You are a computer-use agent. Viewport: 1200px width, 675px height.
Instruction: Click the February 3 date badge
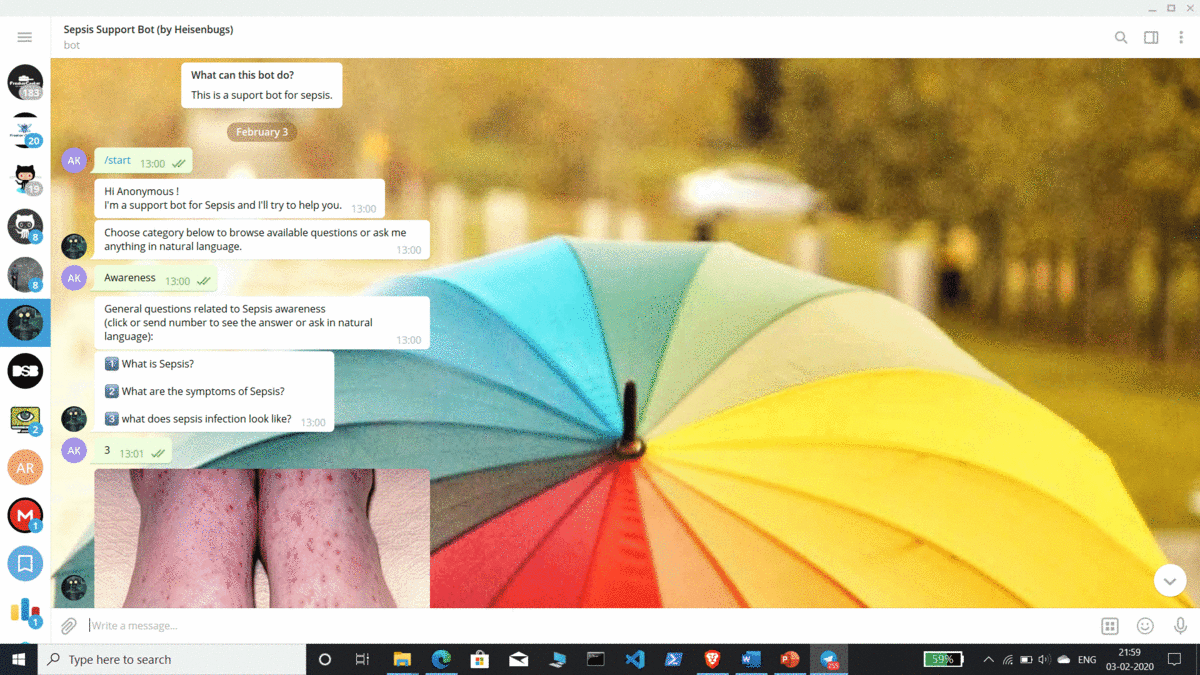[x=262, y=132]
